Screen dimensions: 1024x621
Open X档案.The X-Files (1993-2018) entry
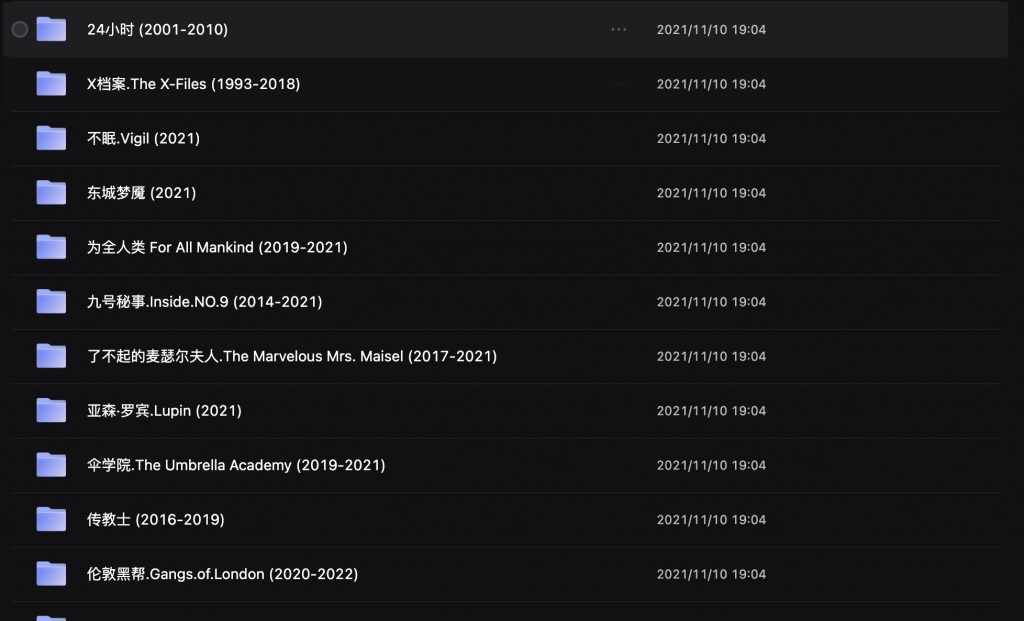[193, 84]
